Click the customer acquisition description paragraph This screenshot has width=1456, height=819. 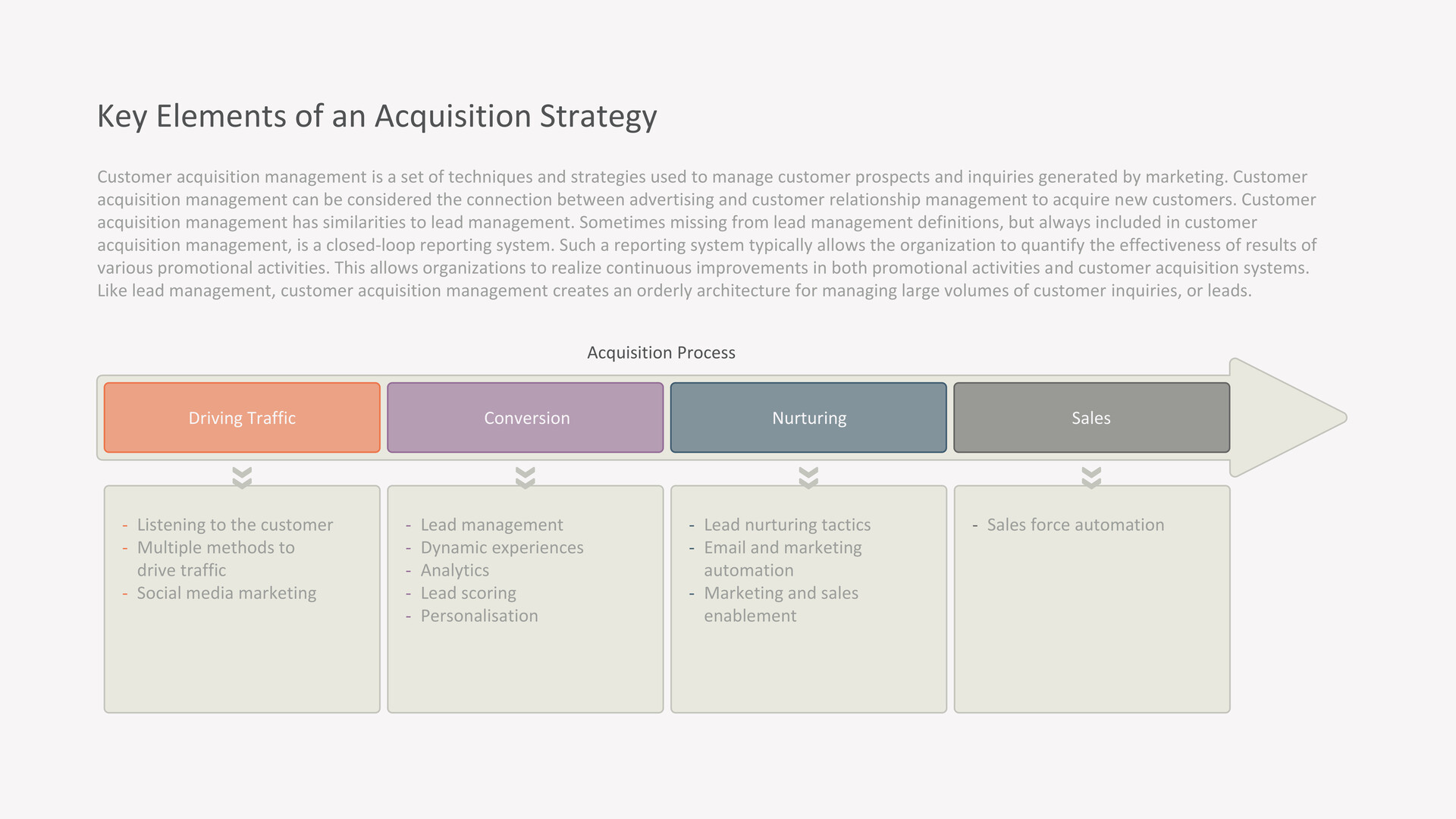(x=707, y=234)
